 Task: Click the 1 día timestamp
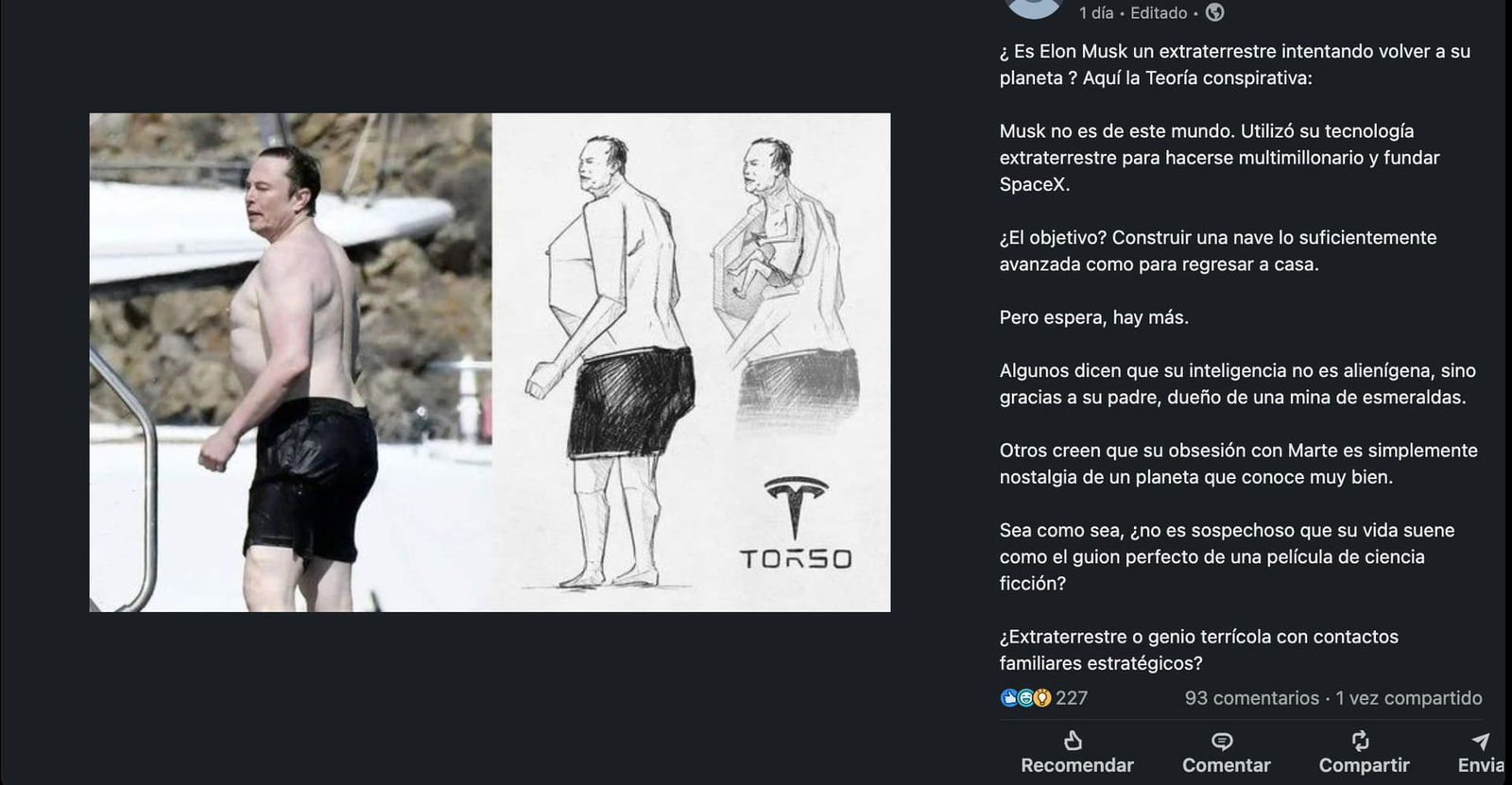pos(1096,13)
